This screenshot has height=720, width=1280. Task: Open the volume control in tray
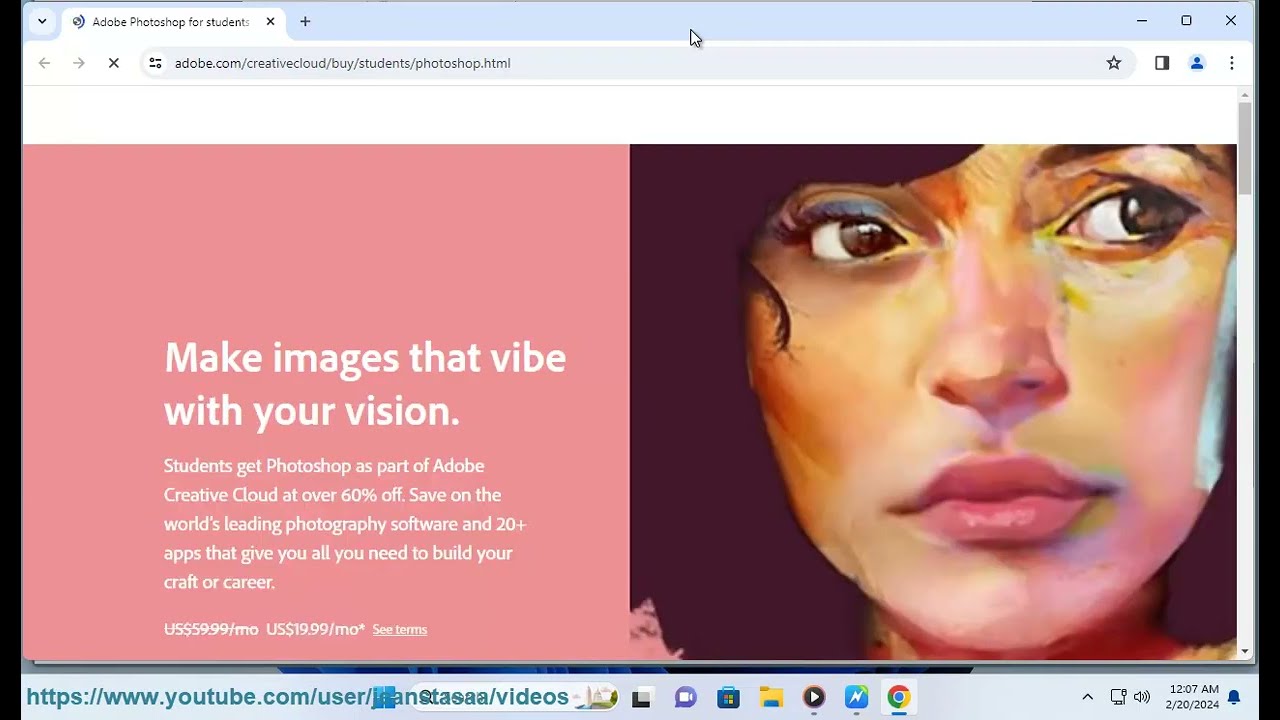tap(1142, 697)
